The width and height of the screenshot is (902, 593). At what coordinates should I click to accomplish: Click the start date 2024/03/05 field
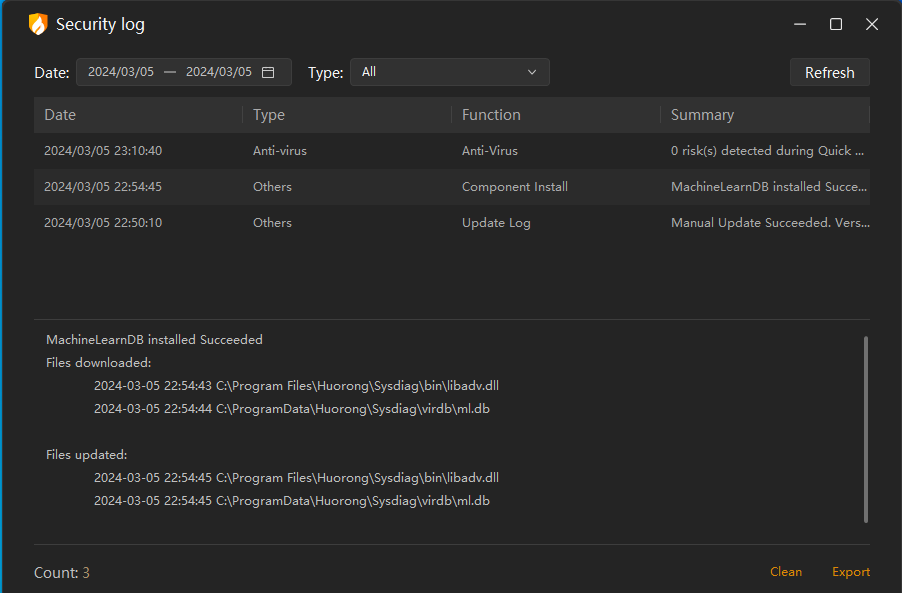click(121, 72)
